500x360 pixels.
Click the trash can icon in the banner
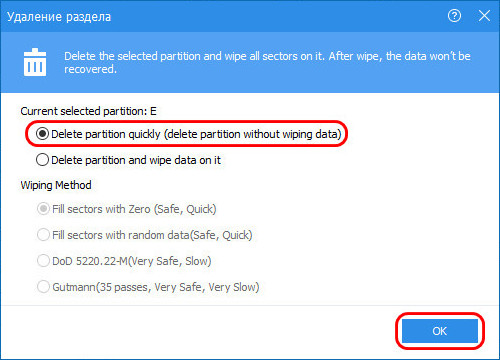35,62
